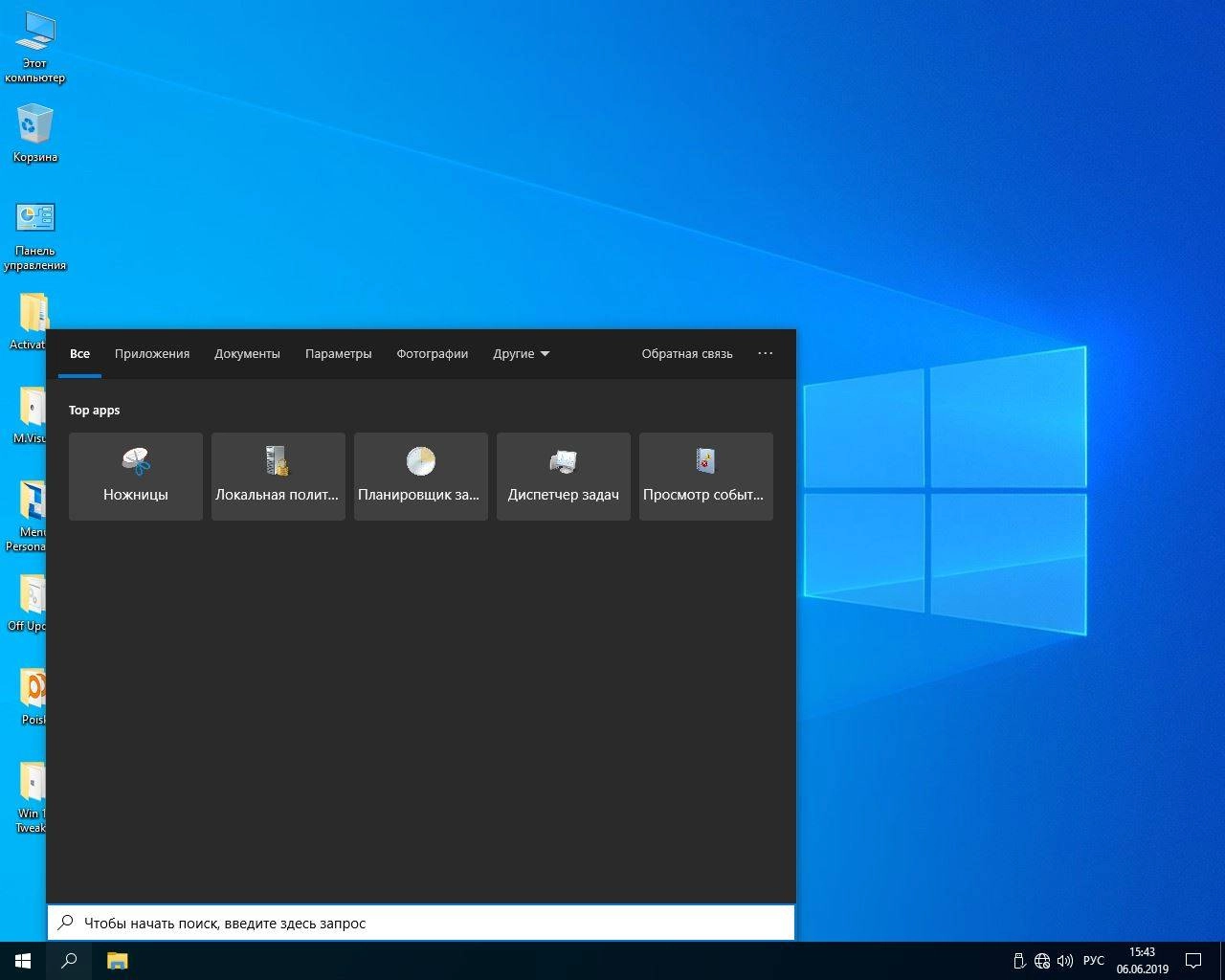Switch to the Параметры tab
This screenshot has height=980, width=1225.
[338, 353]
